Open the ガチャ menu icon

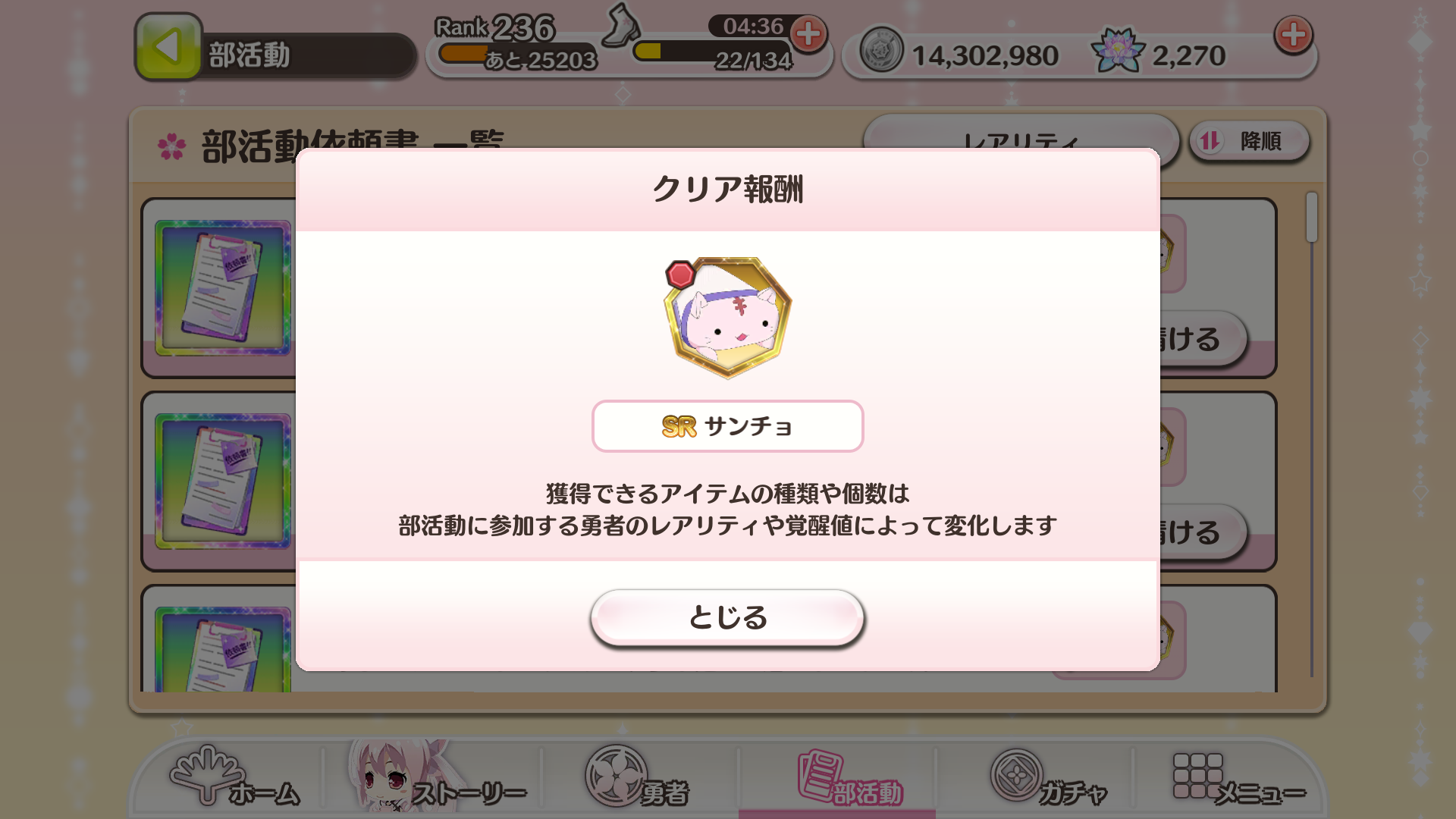(x=1050, y=777)
